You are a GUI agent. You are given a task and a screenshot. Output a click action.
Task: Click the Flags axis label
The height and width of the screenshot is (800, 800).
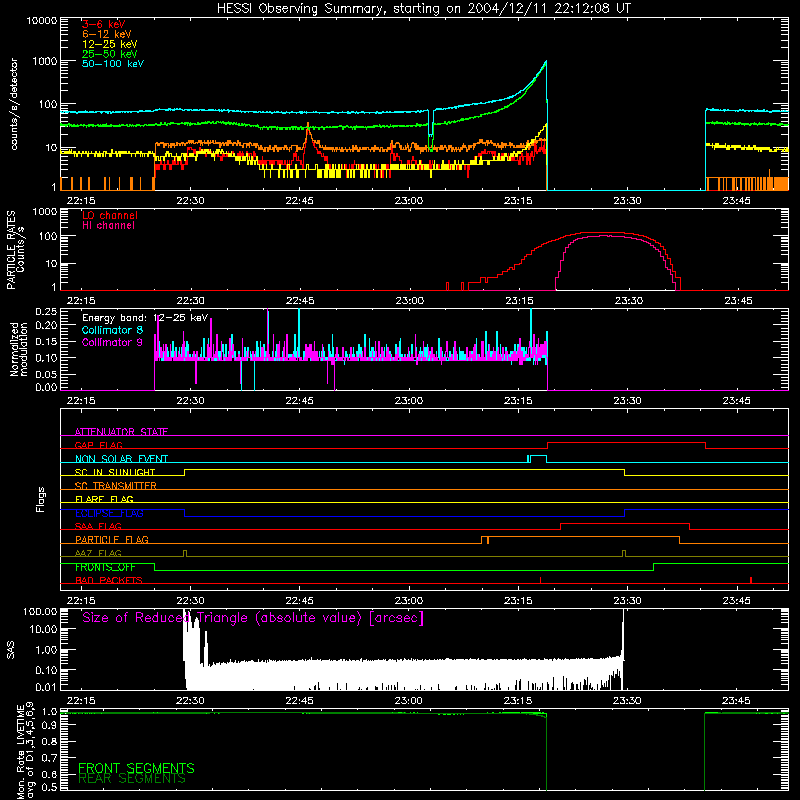(41, 500)
